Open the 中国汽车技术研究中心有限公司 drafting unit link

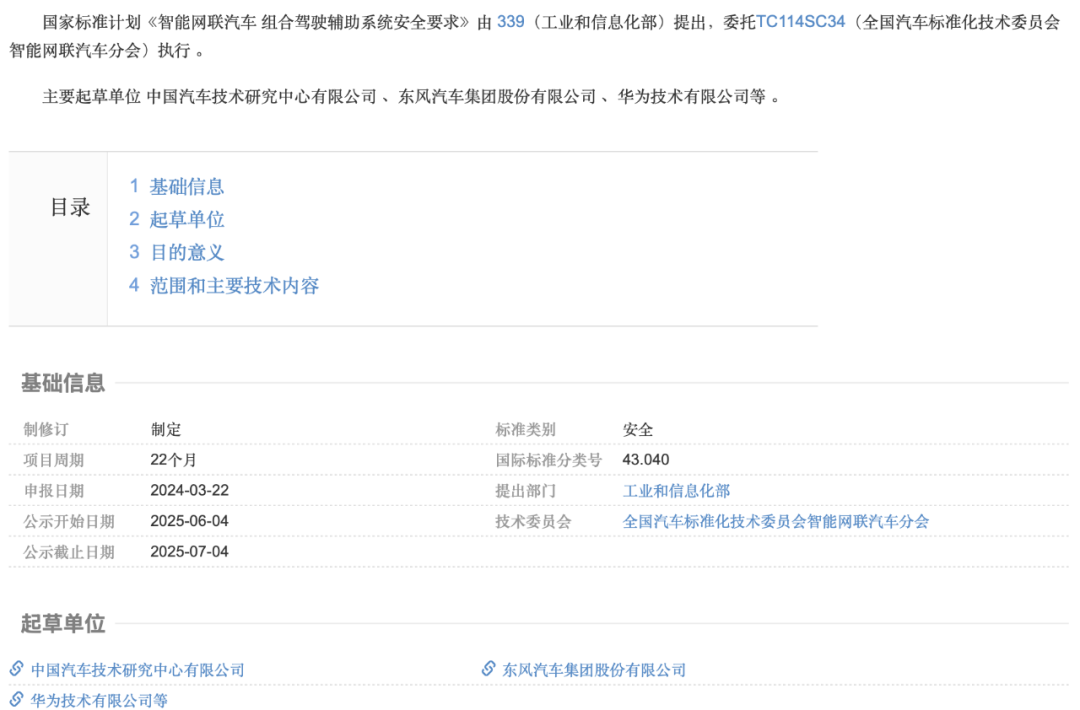tap(137, 670)
